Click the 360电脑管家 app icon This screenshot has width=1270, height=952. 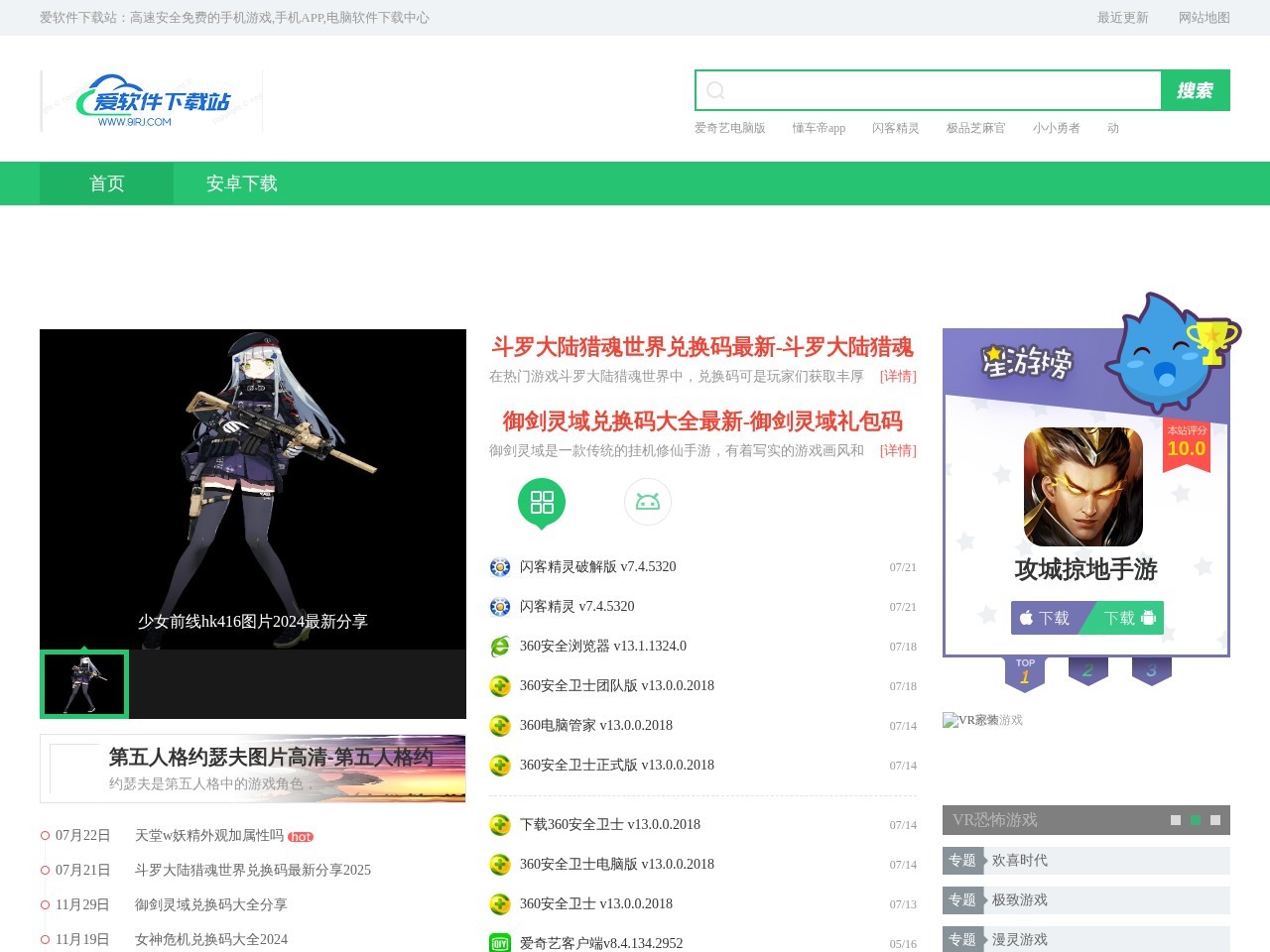point(500,726)
